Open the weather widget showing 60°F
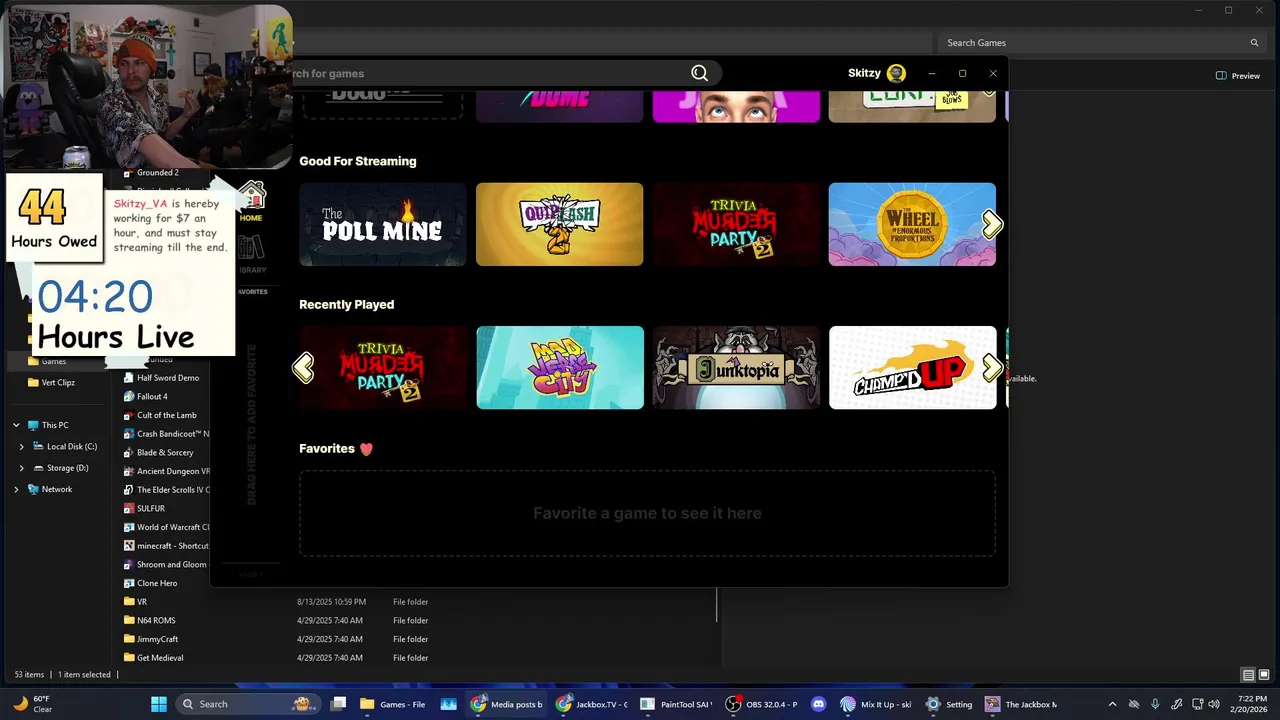The height and width of the screenshot is (720, 1280). [x=32, y=704]
